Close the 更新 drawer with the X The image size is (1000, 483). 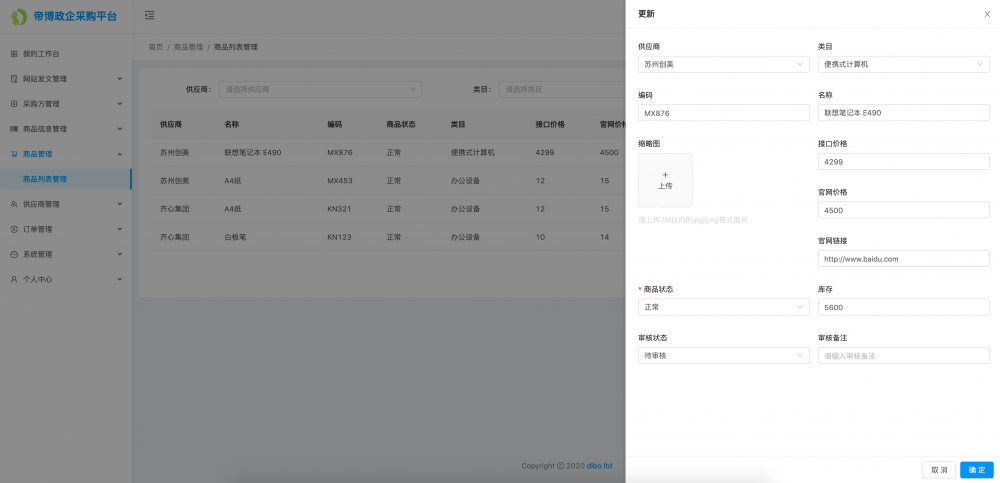987,14
